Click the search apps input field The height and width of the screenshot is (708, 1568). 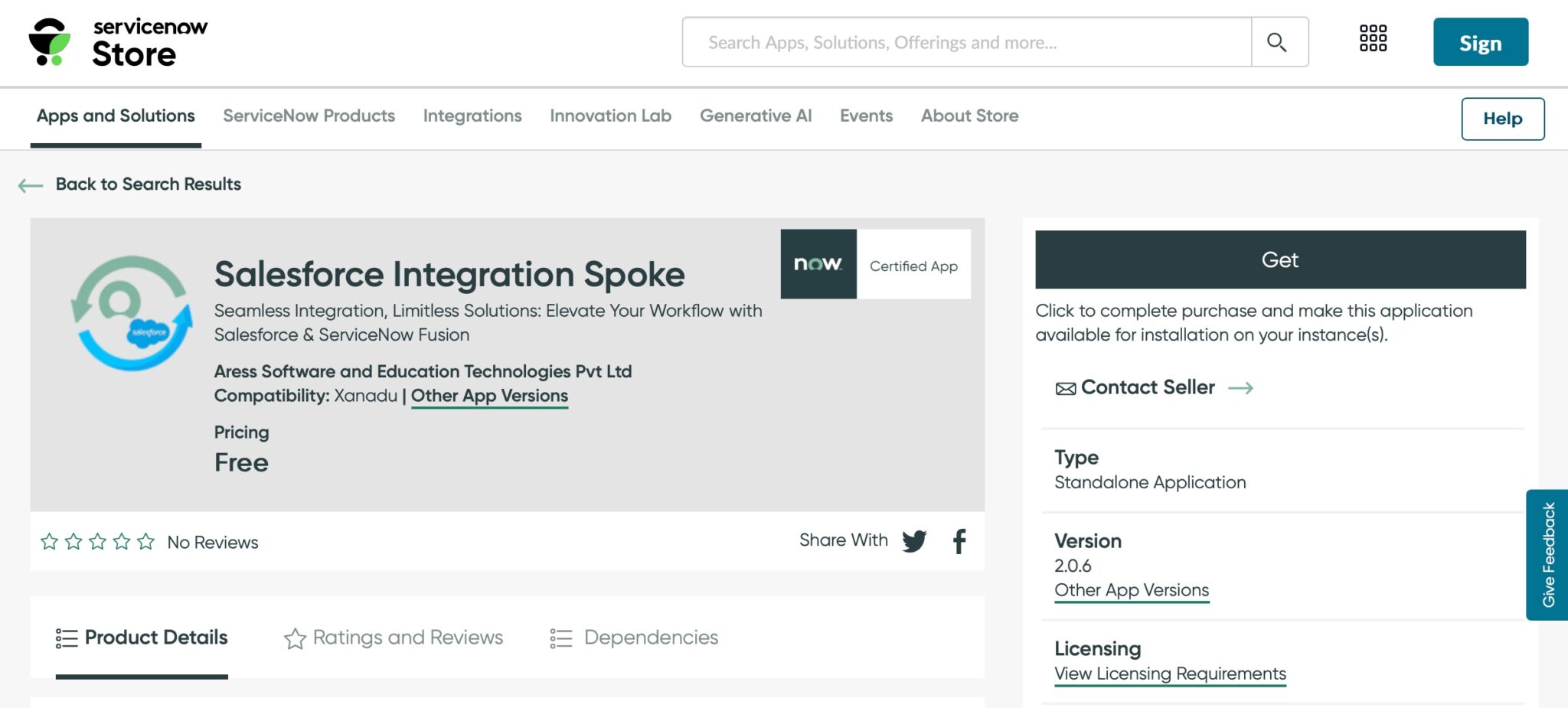point(965,42)
